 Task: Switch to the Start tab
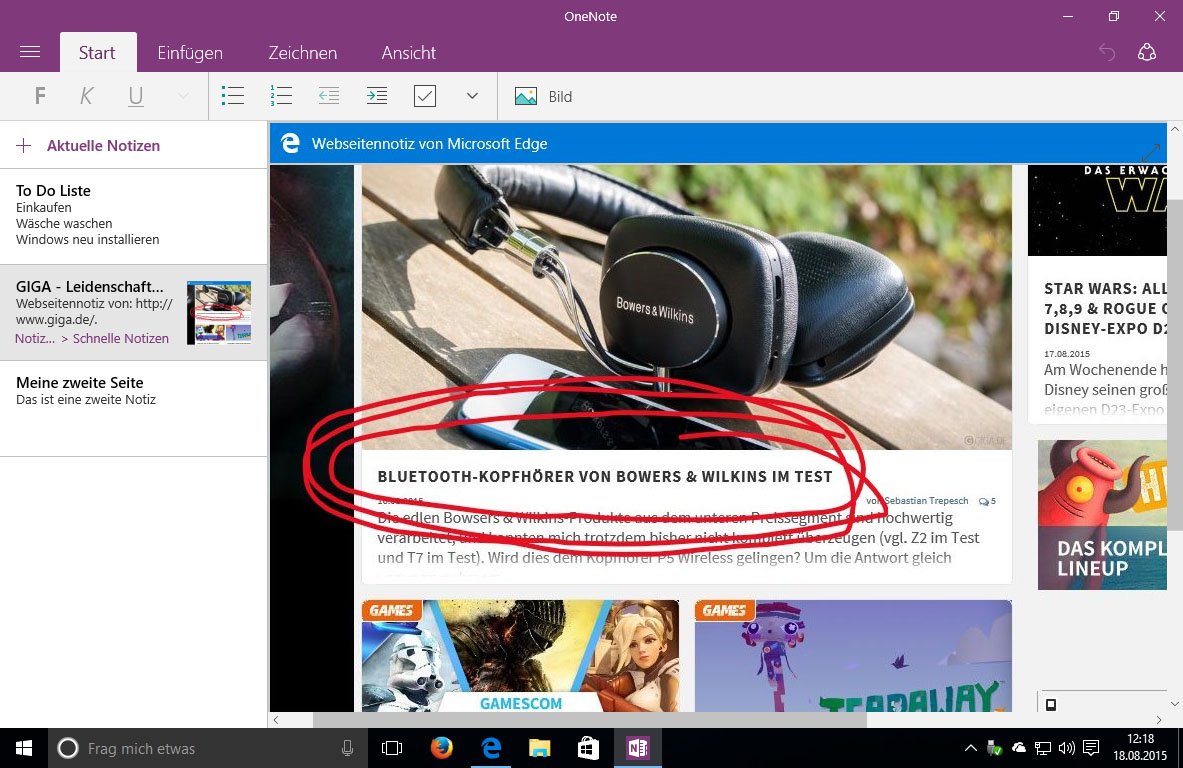97,52
